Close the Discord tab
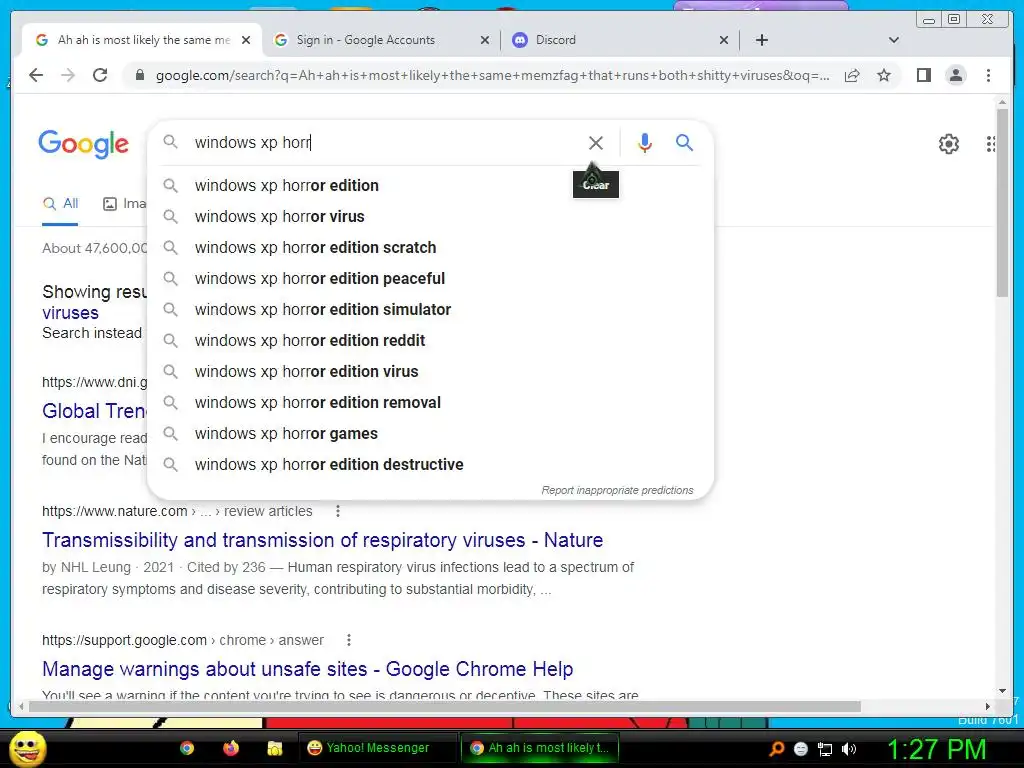Viewport: 1024px width, 768px height. 724,40
